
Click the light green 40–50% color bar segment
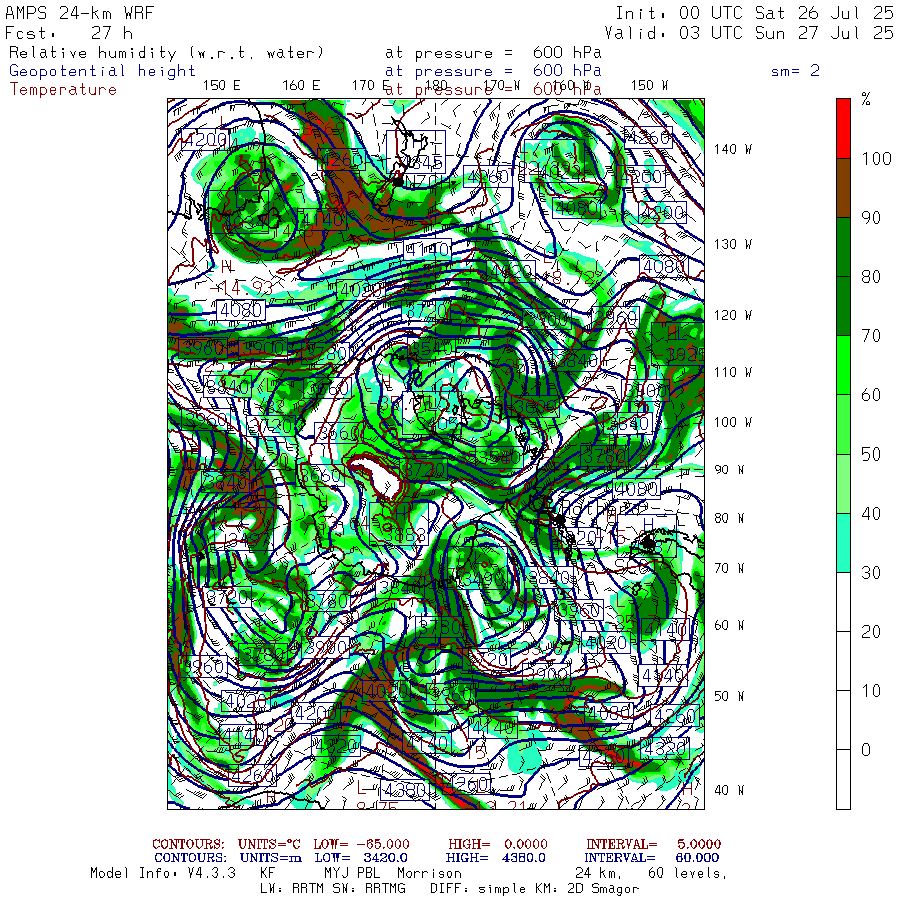[843, 483]
